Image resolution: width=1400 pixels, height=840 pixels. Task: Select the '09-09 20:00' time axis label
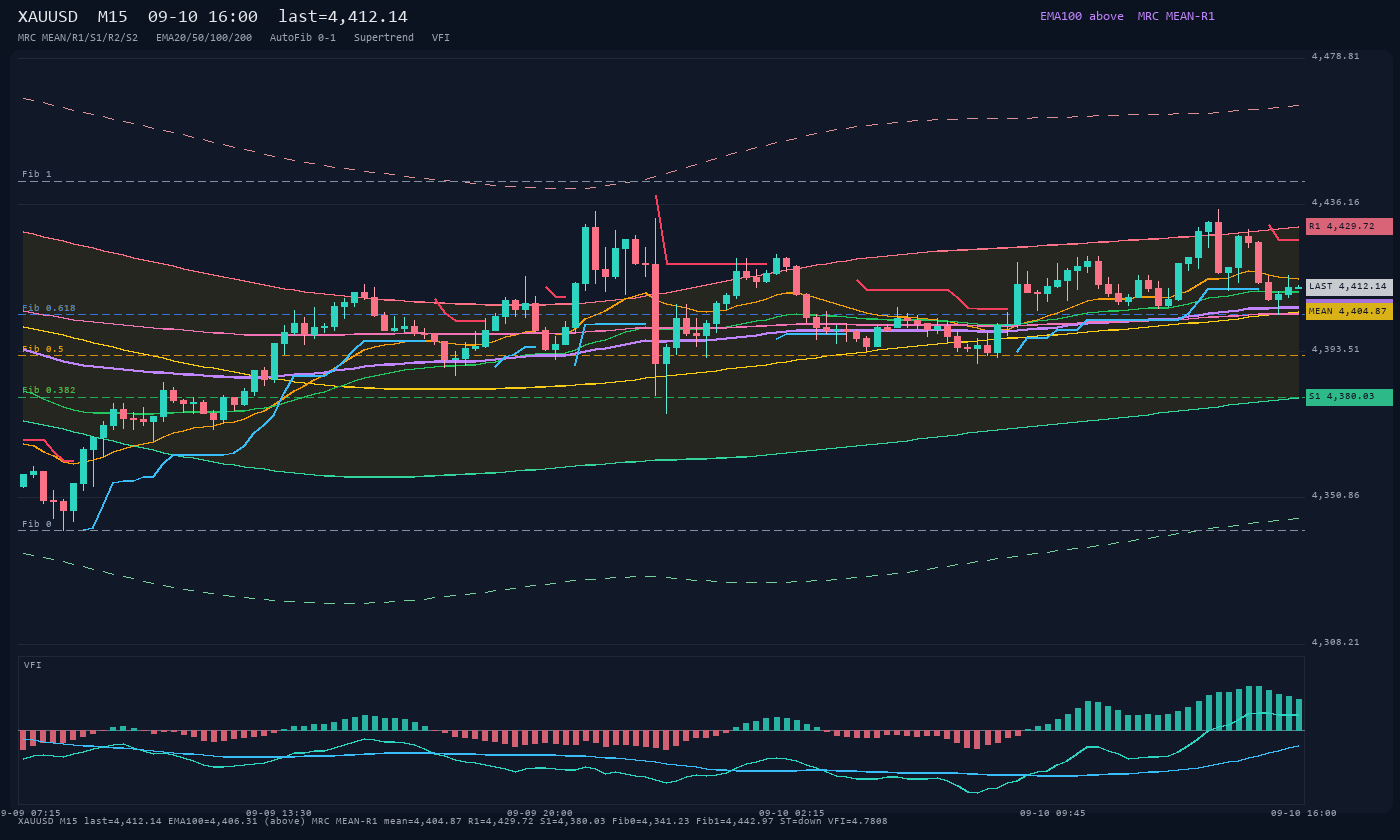[540, 813]
